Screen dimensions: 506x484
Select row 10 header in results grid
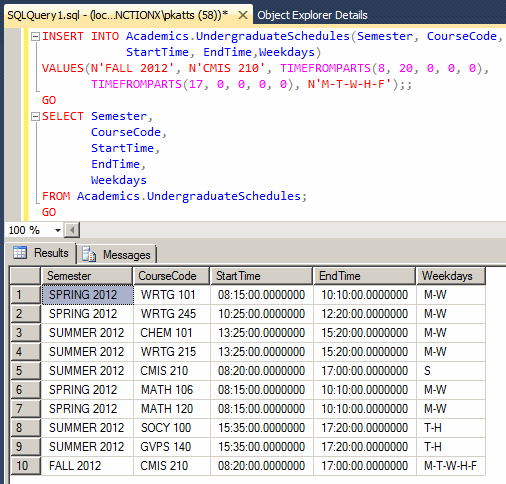tap(25, 466)
